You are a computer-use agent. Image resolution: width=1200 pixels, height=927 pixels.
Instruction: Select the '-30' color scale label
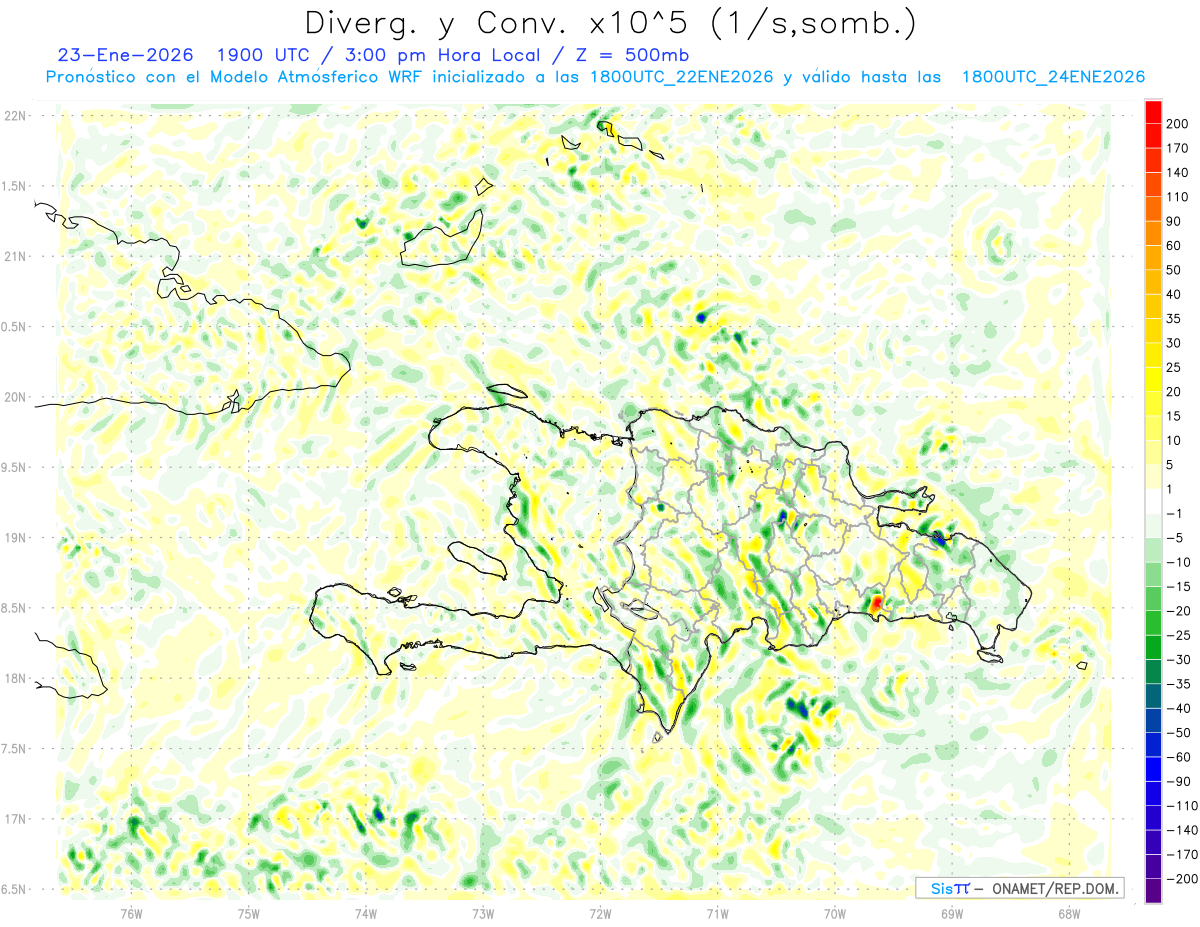1177,659
